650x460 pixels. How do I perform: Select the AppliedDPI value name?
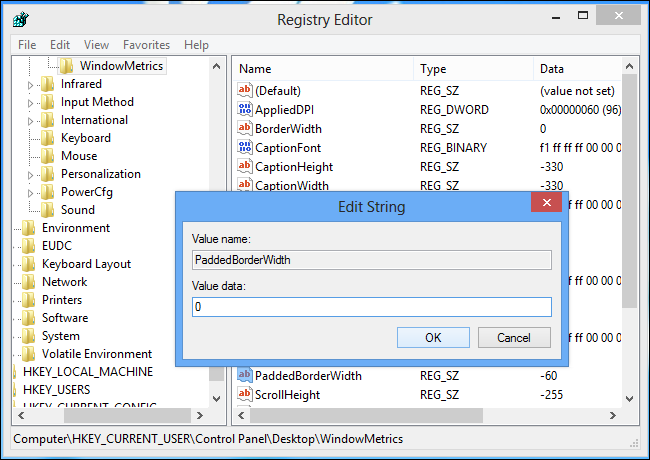pos(284,110)
